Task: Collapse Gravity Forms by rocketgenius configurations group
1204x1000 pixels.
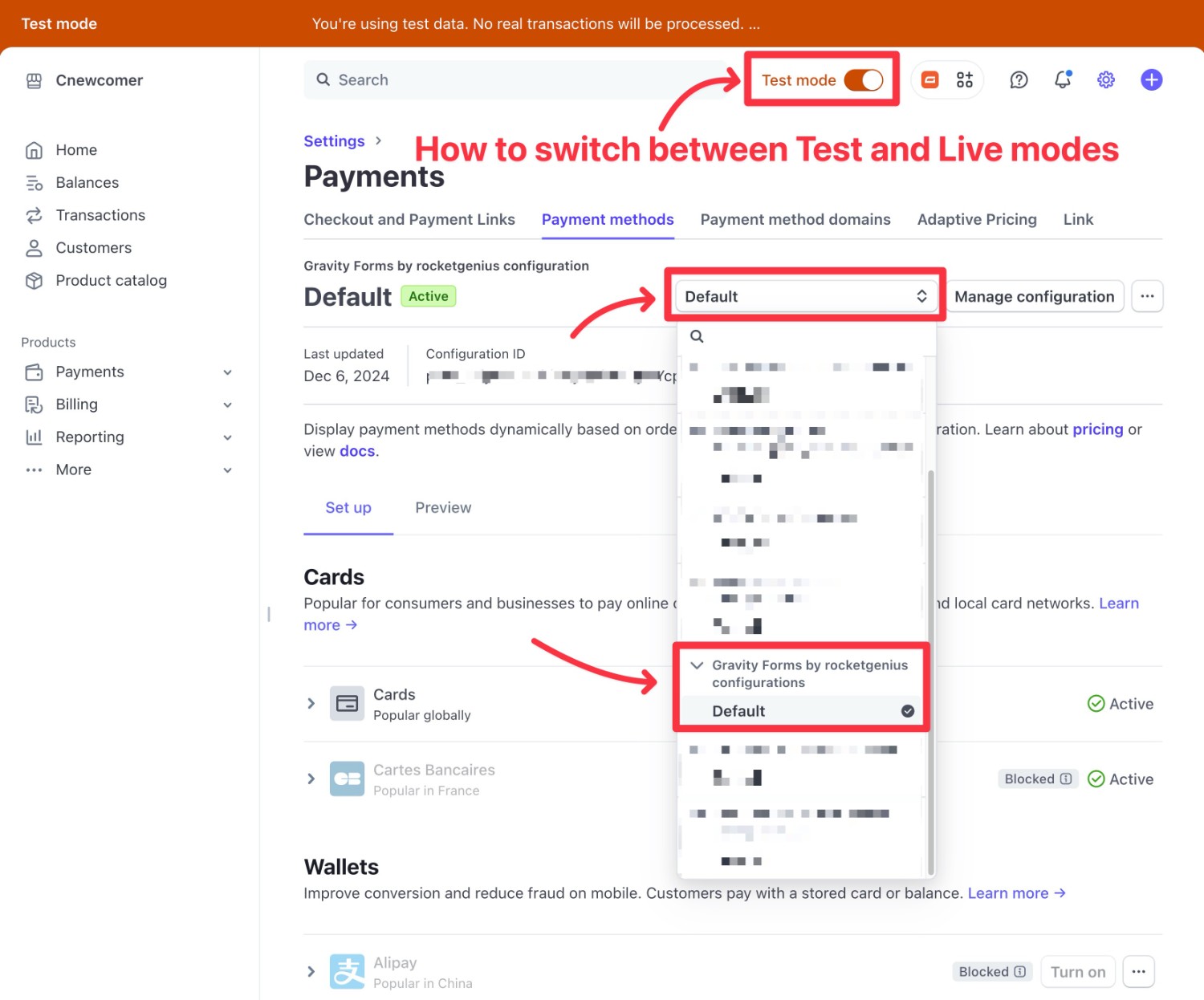Action: pos(697,665)
